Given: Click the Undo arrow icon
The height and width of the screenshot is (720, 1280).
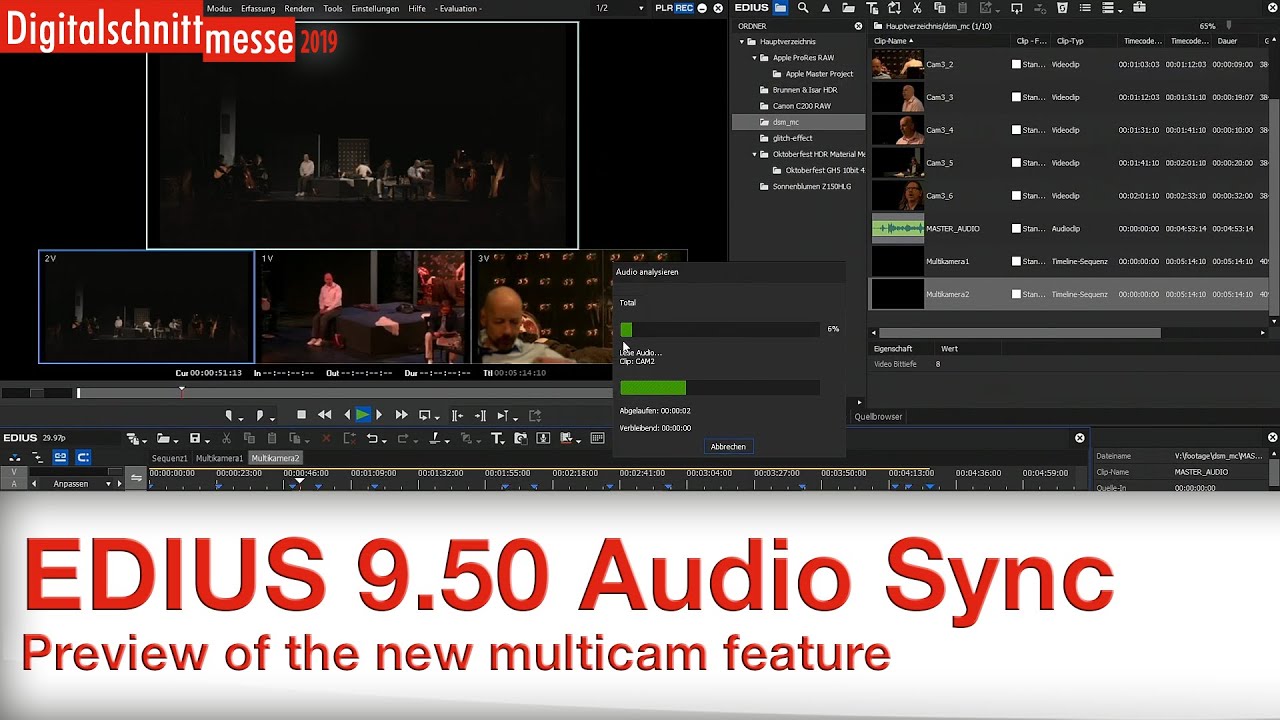Looking at the screenshot, I should tap(372, 438).
